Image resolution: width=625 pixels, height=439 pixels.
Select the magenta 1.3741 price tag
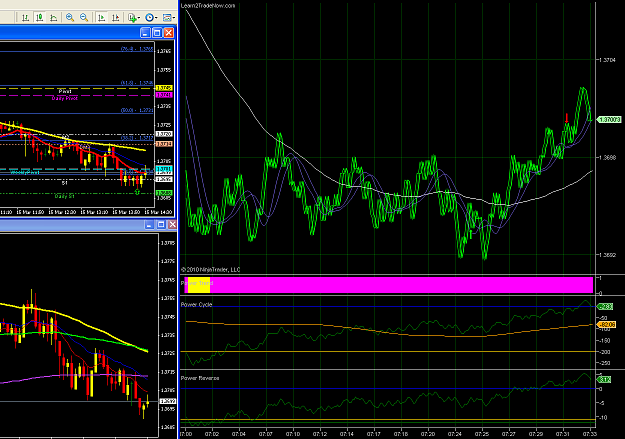pos(164,95)
